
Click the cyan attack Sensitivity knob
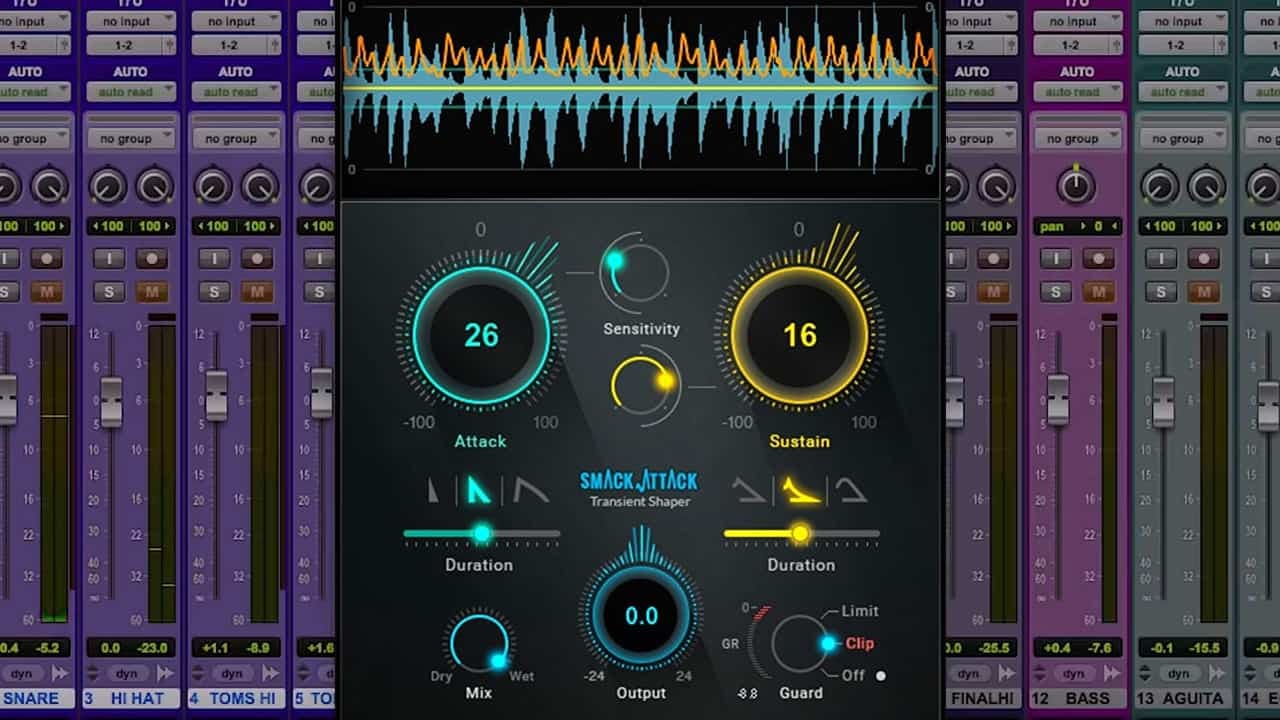click(635, 272)
